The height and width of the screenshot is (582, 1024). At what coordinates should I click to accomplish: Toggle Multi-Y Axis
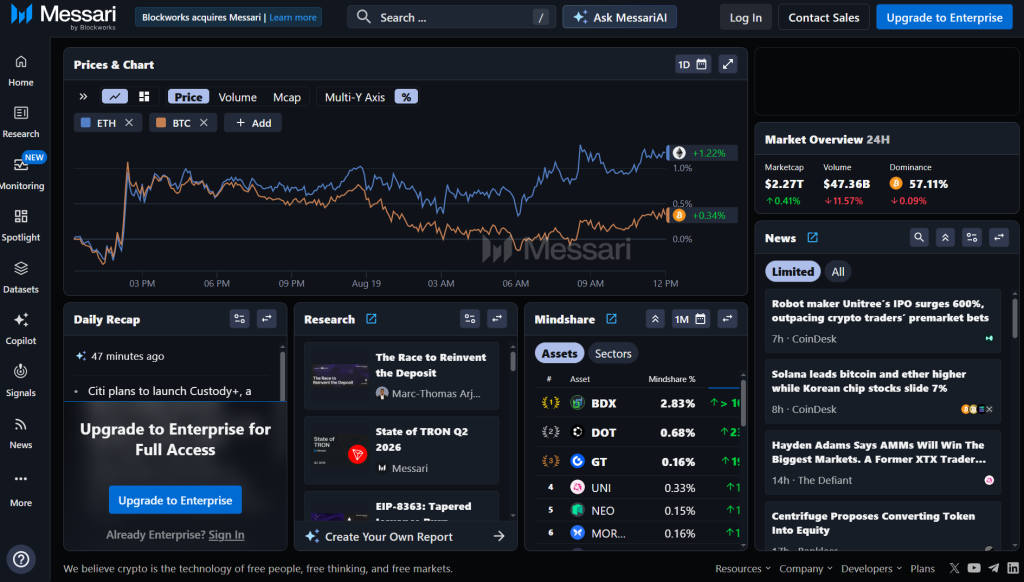[x=355, y=97]
